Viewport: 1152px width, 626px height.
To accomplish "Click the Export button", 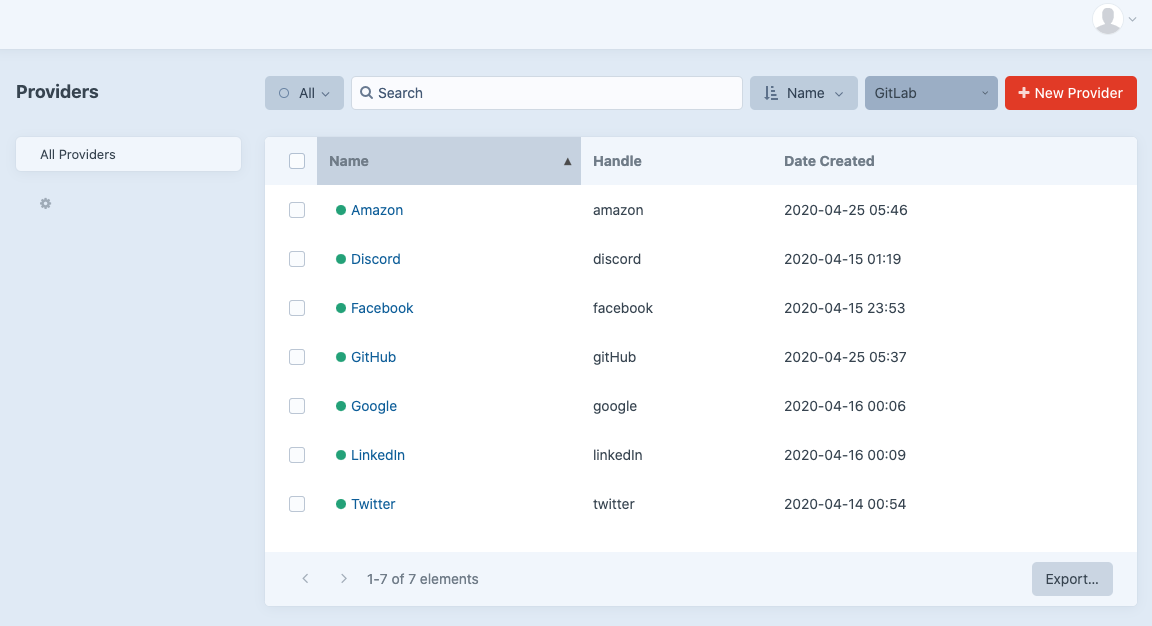I will click(x=1072, y=579).
